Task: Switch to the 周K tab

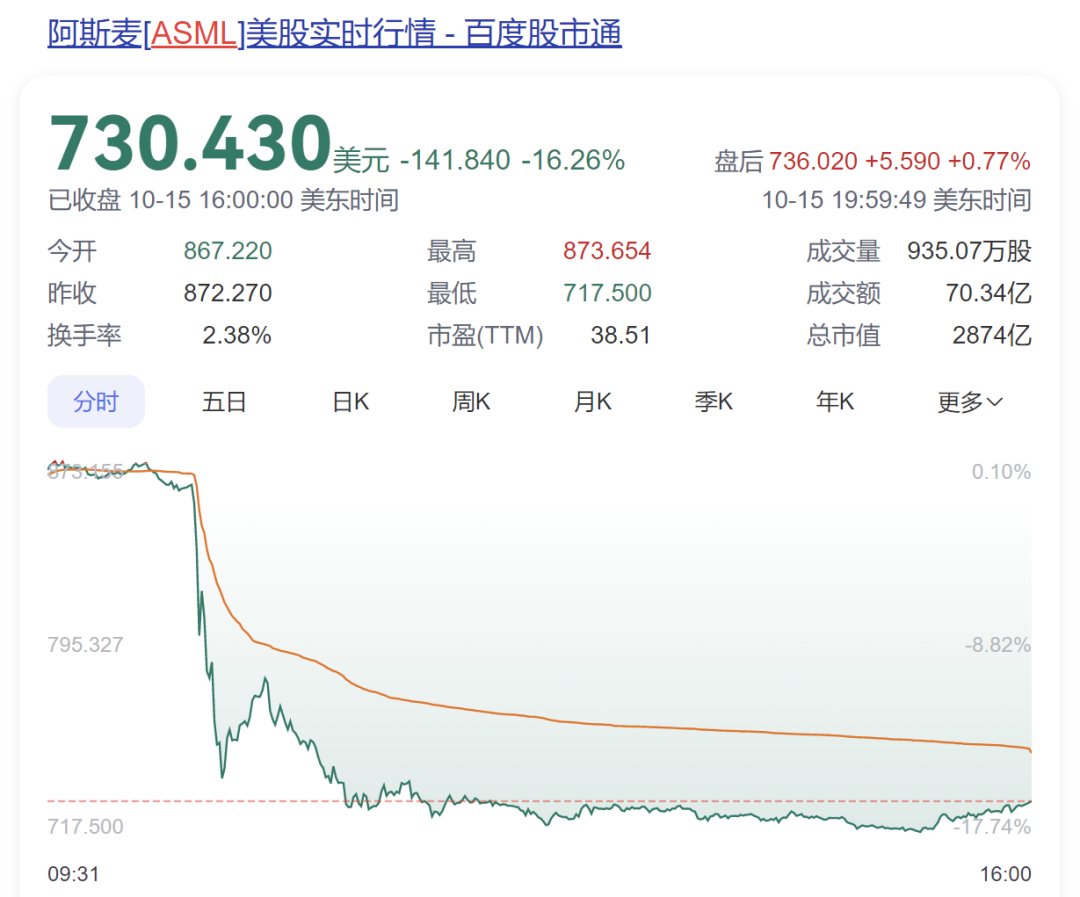Action: pyautogui.click(x=470, y=400)
